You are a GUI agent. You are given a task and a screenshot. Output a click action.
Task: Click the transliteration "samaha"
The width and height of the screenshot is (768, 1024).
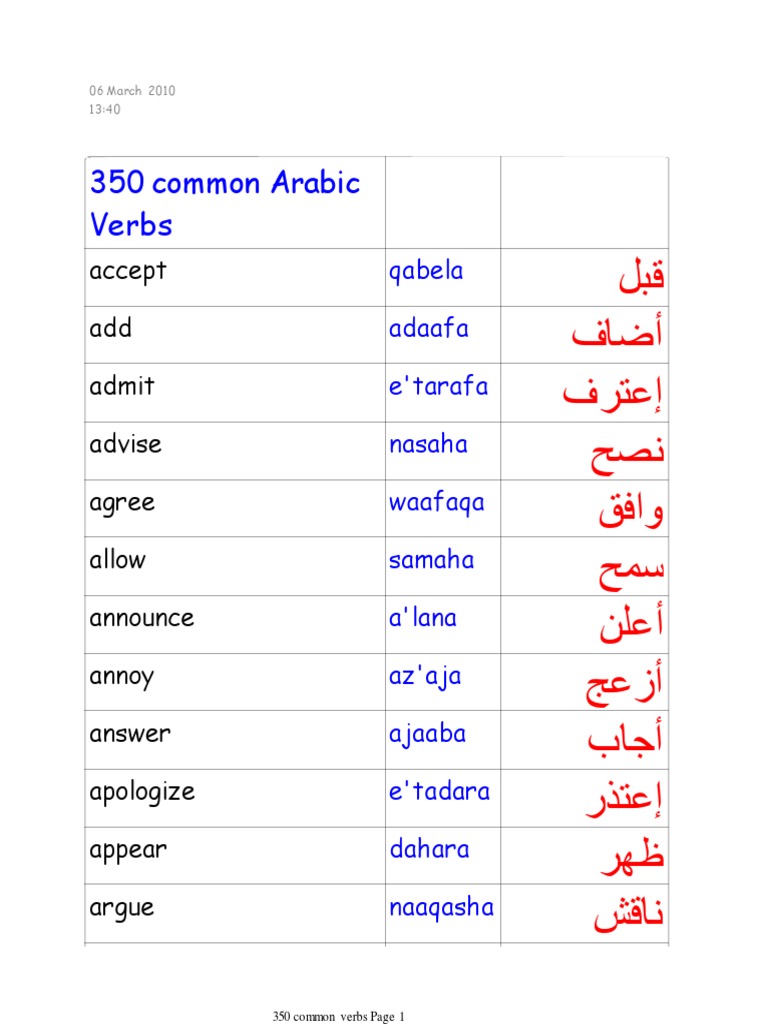point(431,560)
